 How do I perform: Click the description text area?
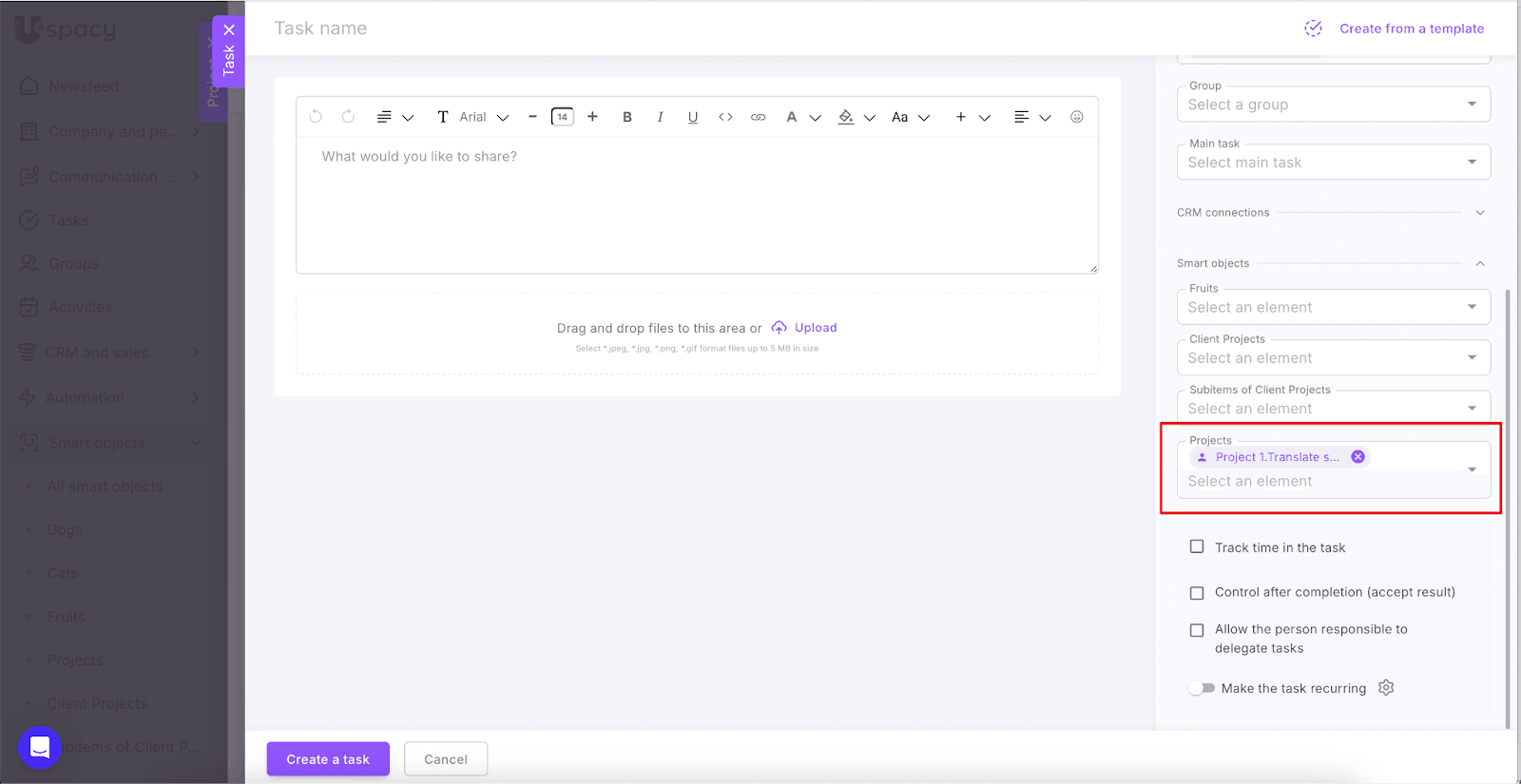(x=697, y=205)
